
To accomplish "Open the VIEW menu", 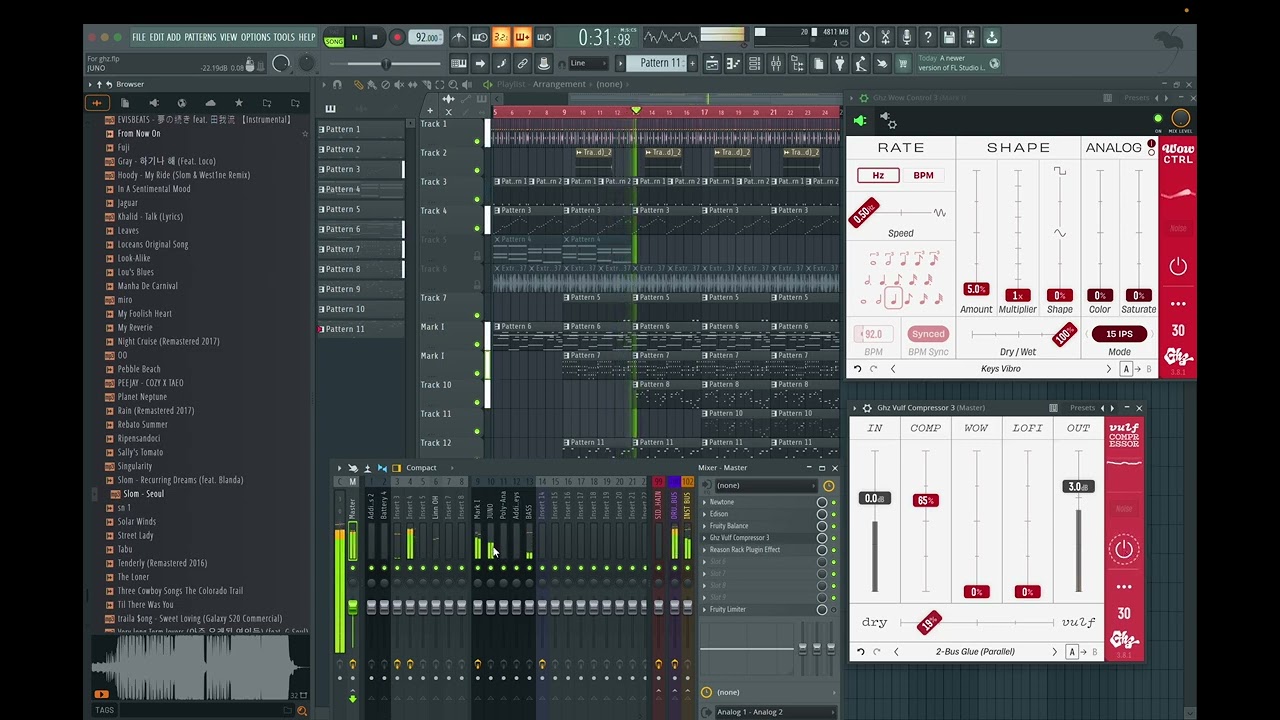I will tap(229, 38).
